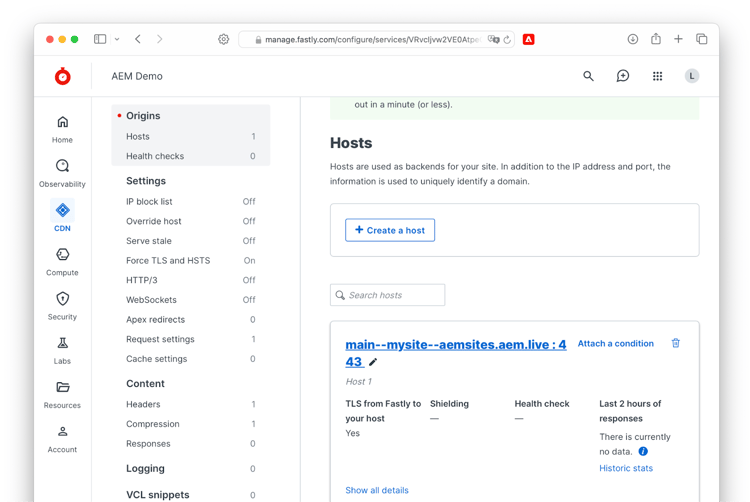The height and width of the screenshot is (502, 750).
Task: Open Cache settings item
Action: [190, 358]
